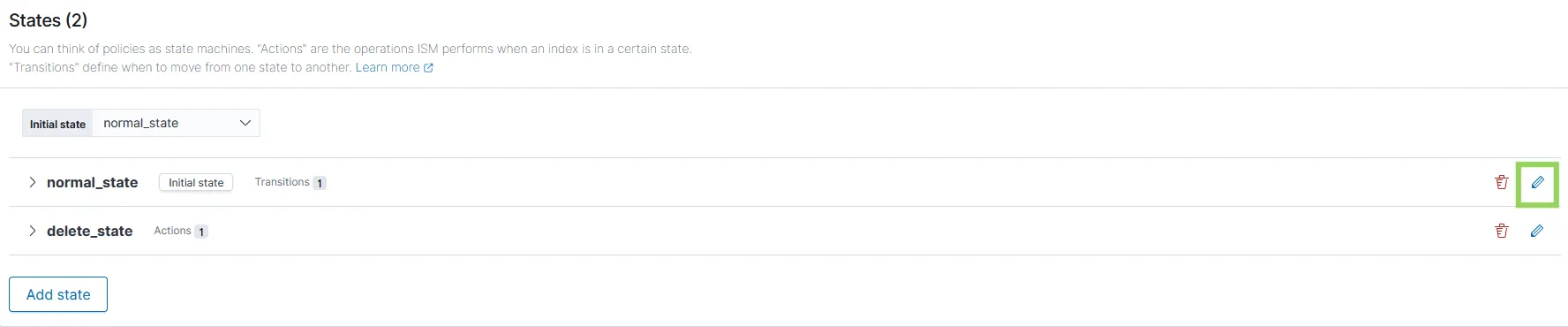Screen dimensions: 1568x327
Task: Edit delete_state with the pencil icon
Action: tap(1537, 231)
